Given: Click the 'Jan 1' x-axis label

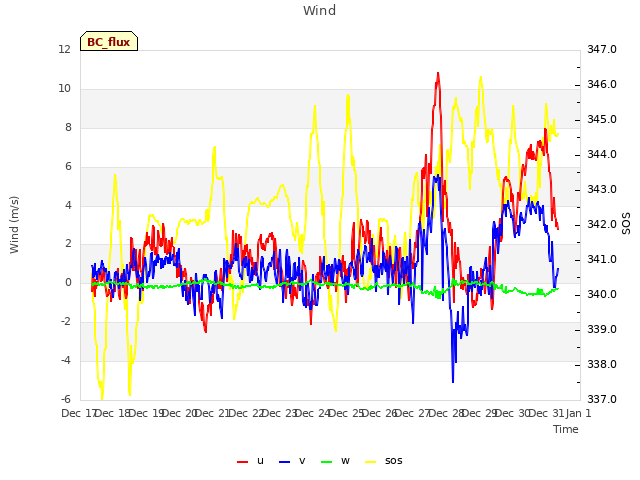Looking at the screenshot, I should [x=578, y=413].
